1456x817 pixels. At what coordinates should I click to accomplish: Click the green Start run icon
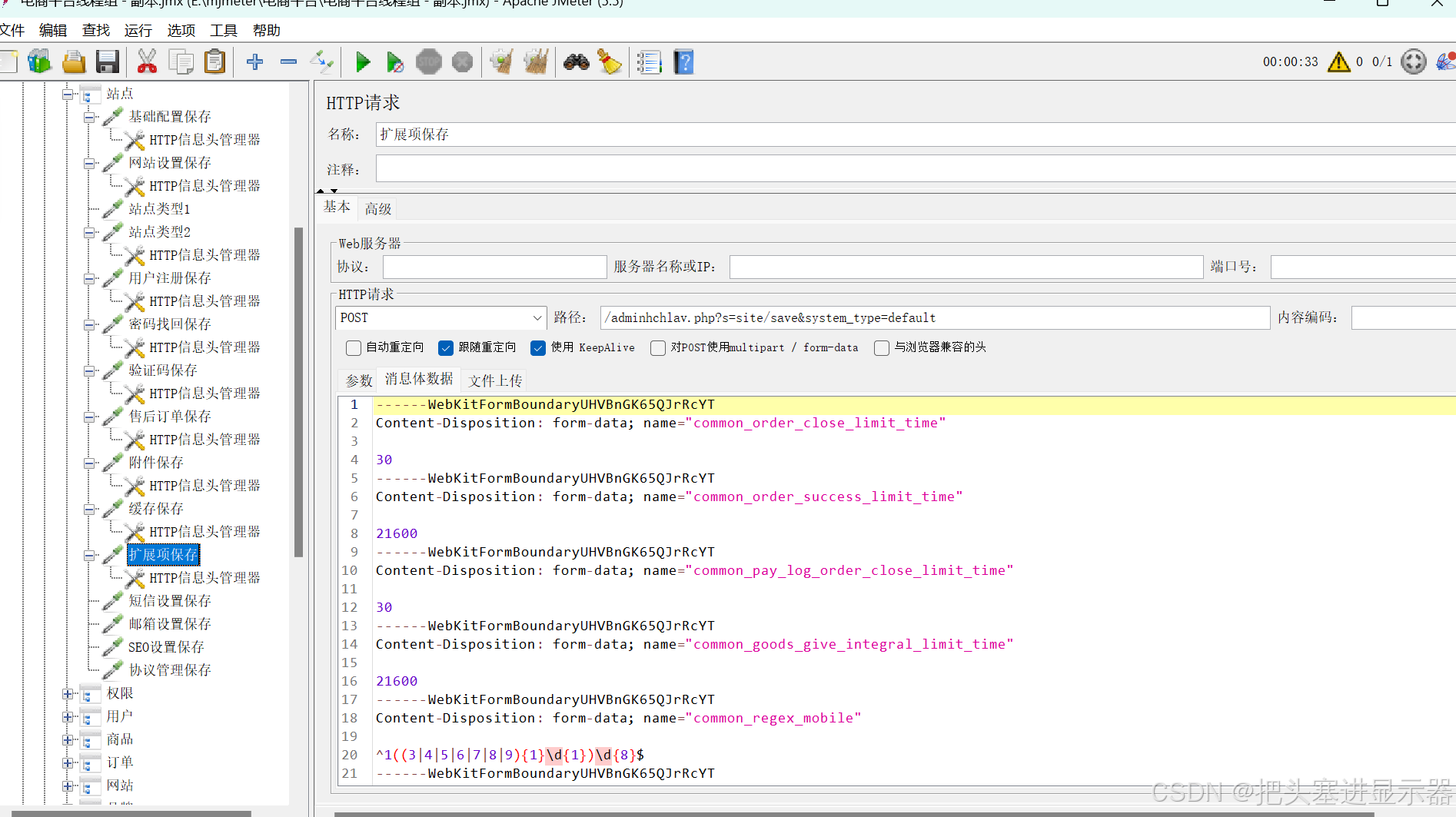363,61
